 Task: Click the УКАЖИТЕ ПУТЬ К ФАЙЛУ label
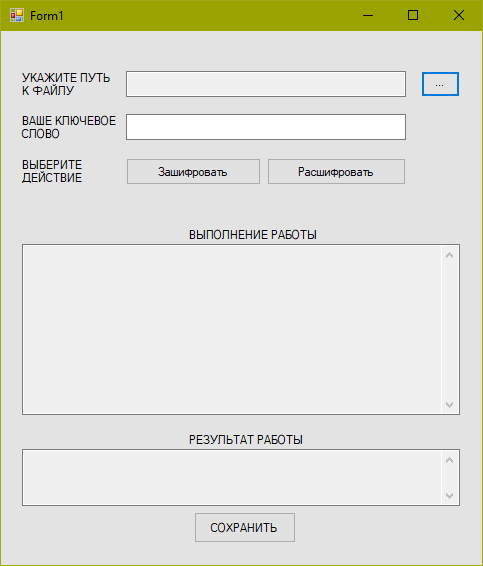click(66, 84)
